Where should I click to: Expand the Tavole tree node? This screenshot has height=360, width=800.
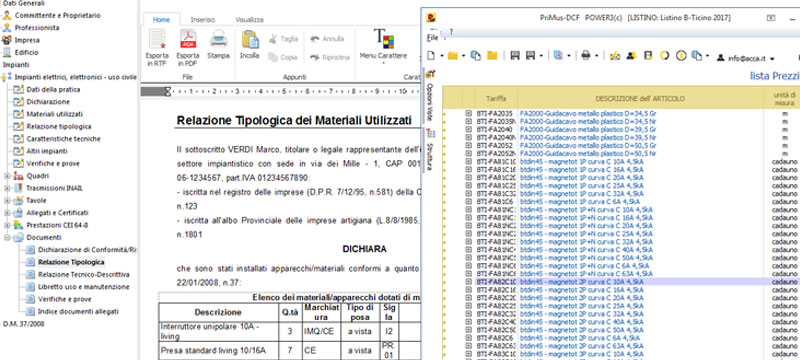tap(8, 200)
